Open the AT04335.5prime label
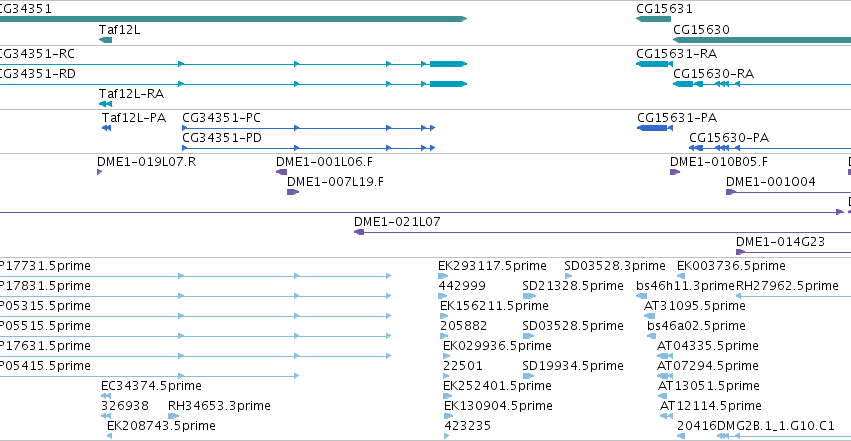Image resolution: width=851 pixels, height=441 pixels. pyautogui.click(x=708, y=346)
